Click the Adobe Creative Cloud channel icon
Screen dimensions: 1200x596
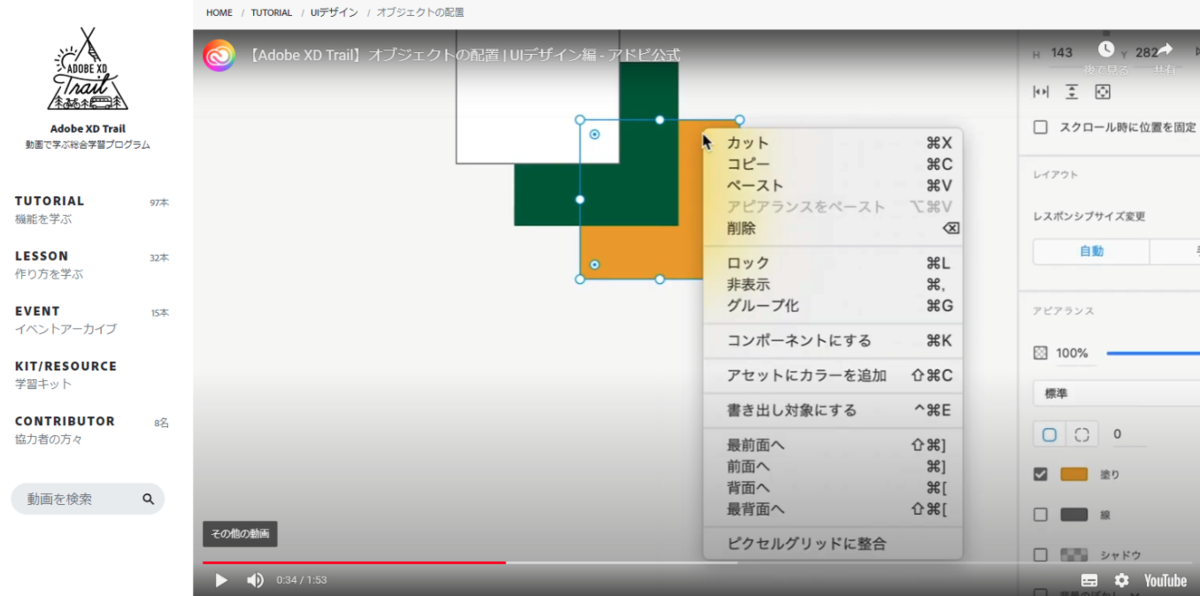click(x=219, y=55)
